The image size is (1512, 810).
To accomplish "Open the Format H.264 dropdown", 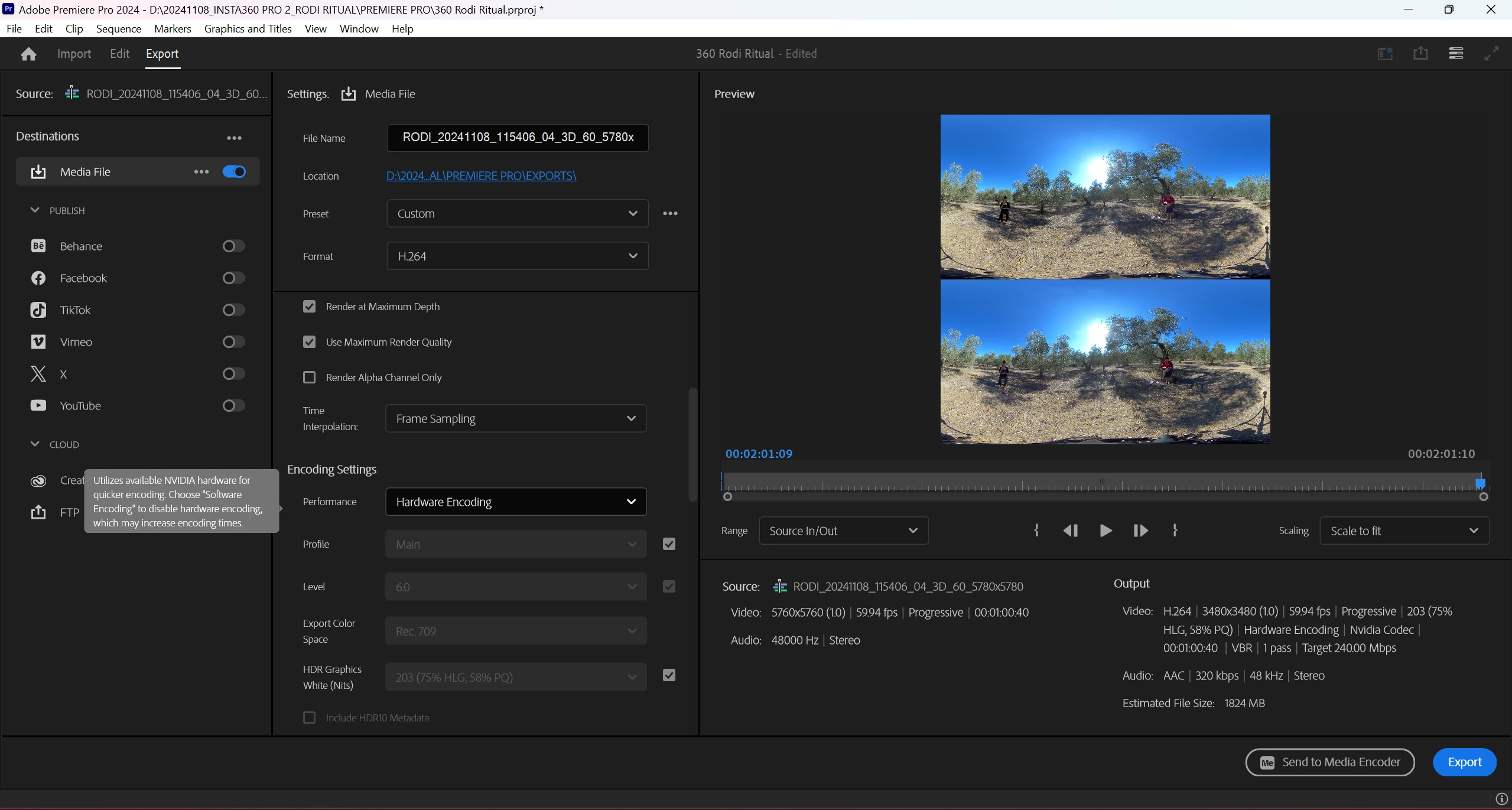I will pyautogui.click(x=517, y=256).
